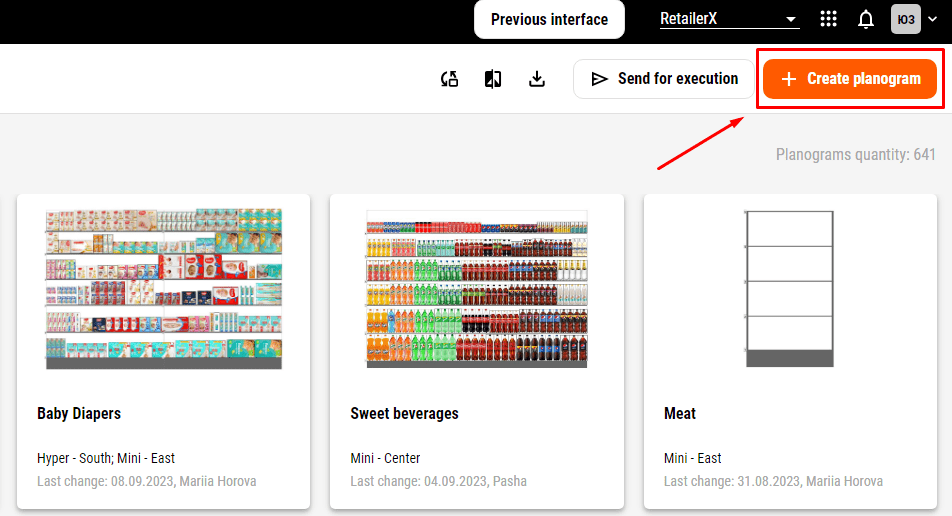Click the rotate/replace planogram icon
This screenshot has width=952, height=516.
click(x=450, y=79)
